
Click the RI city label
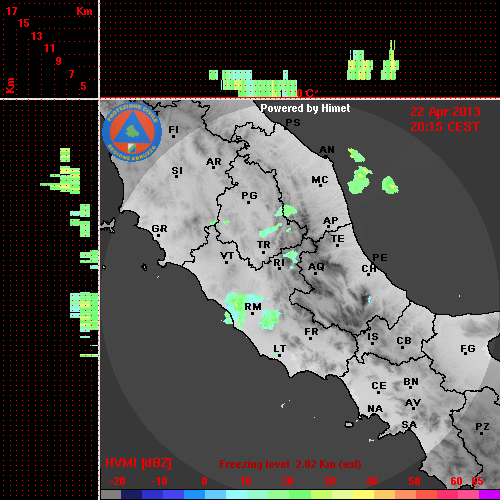click(x=279, y=263)
